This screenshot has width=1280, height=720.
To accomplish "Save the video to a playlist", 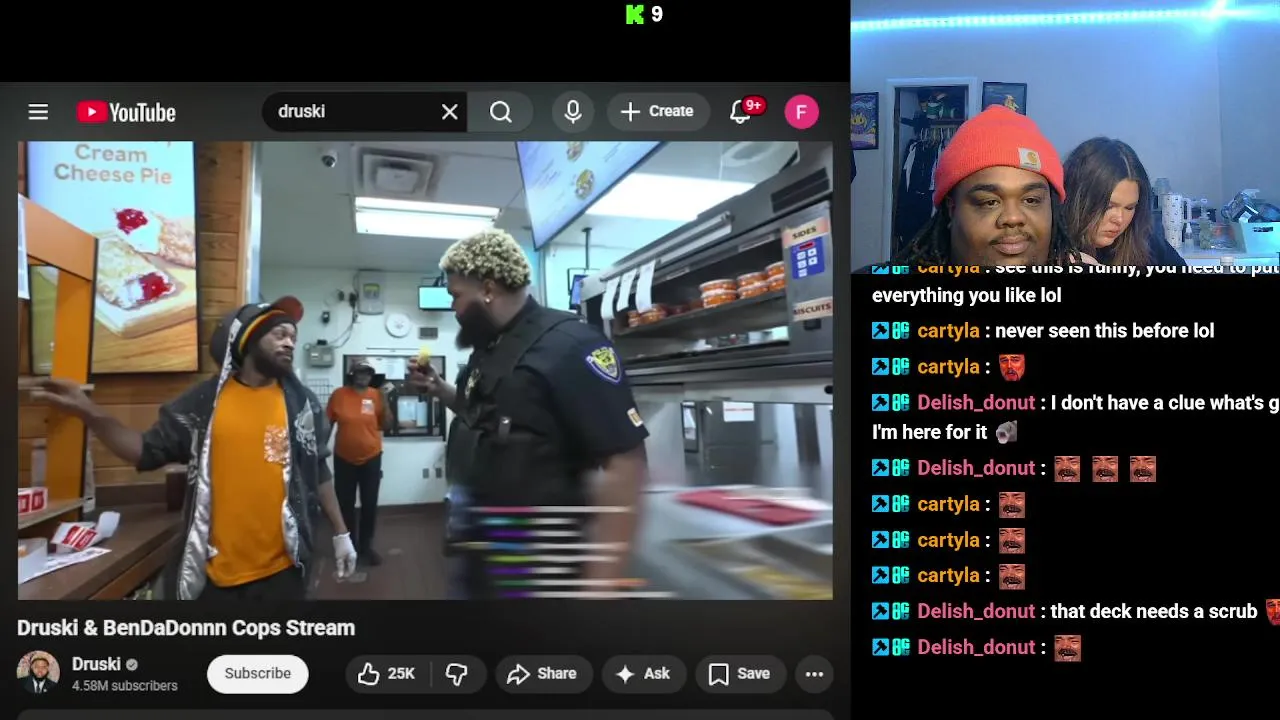I will click(x=739, y=674).
